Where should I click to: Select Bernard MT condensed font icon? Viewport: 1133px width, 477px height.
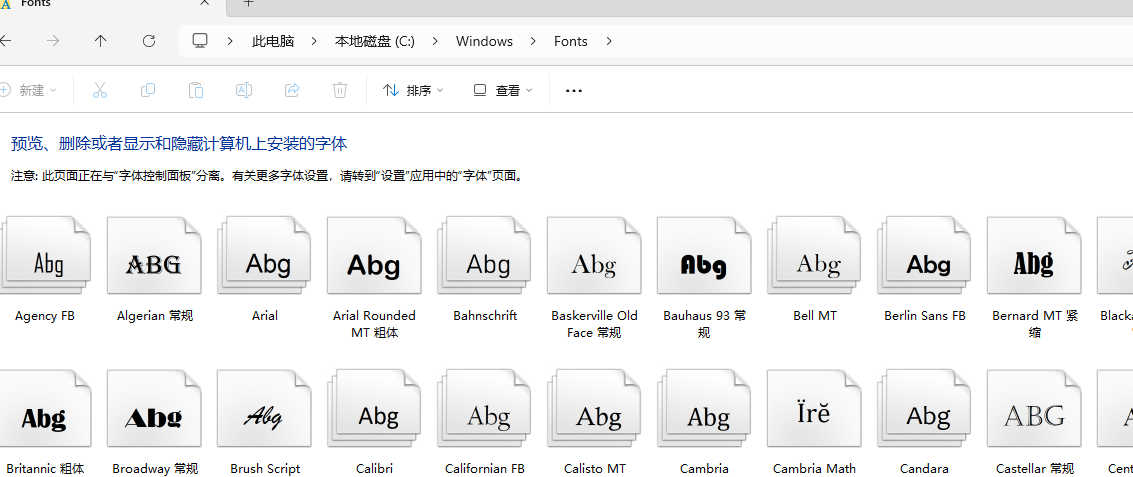pos(1034,257)
